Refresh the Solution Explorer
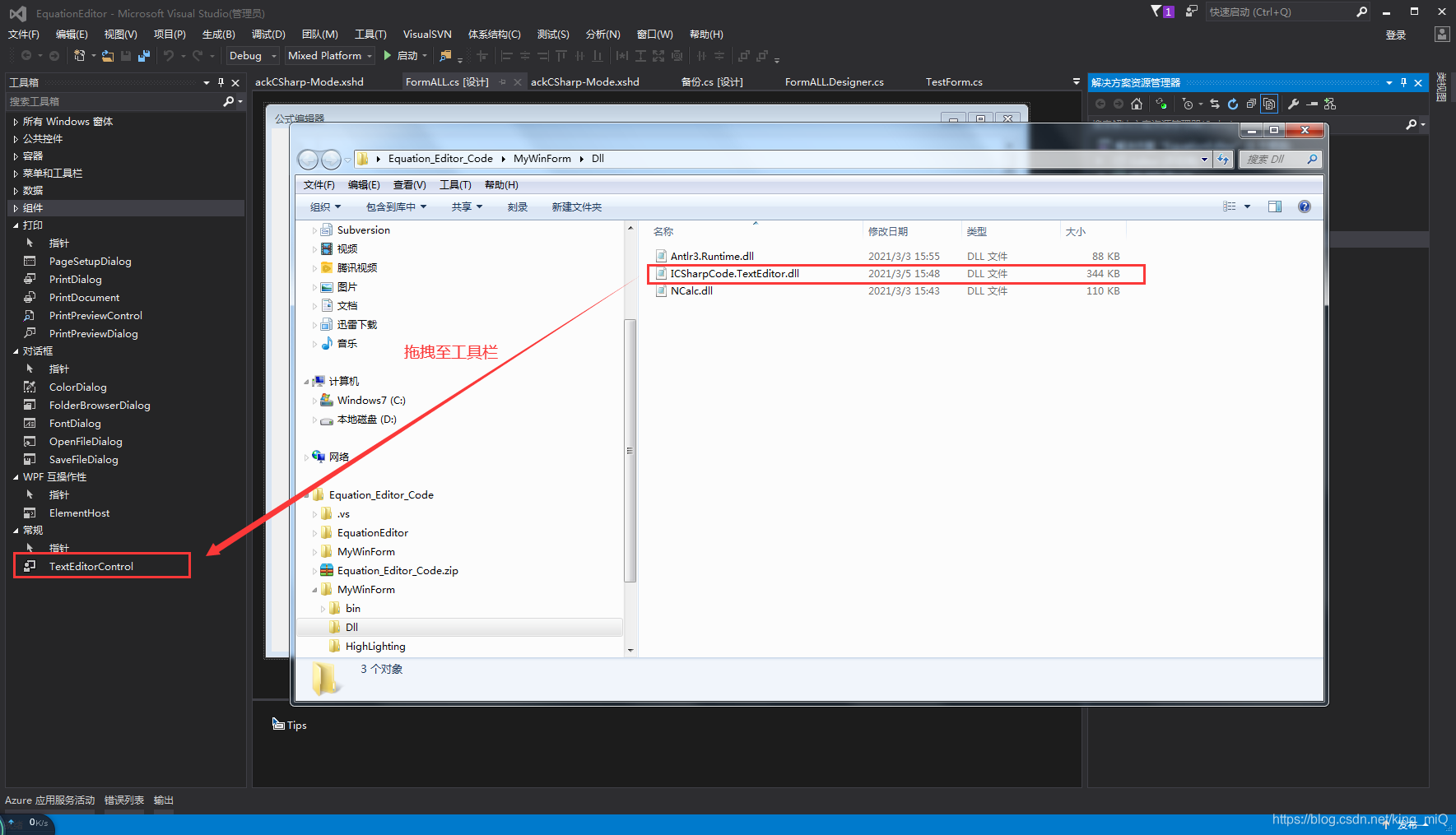 [1233, 104]
